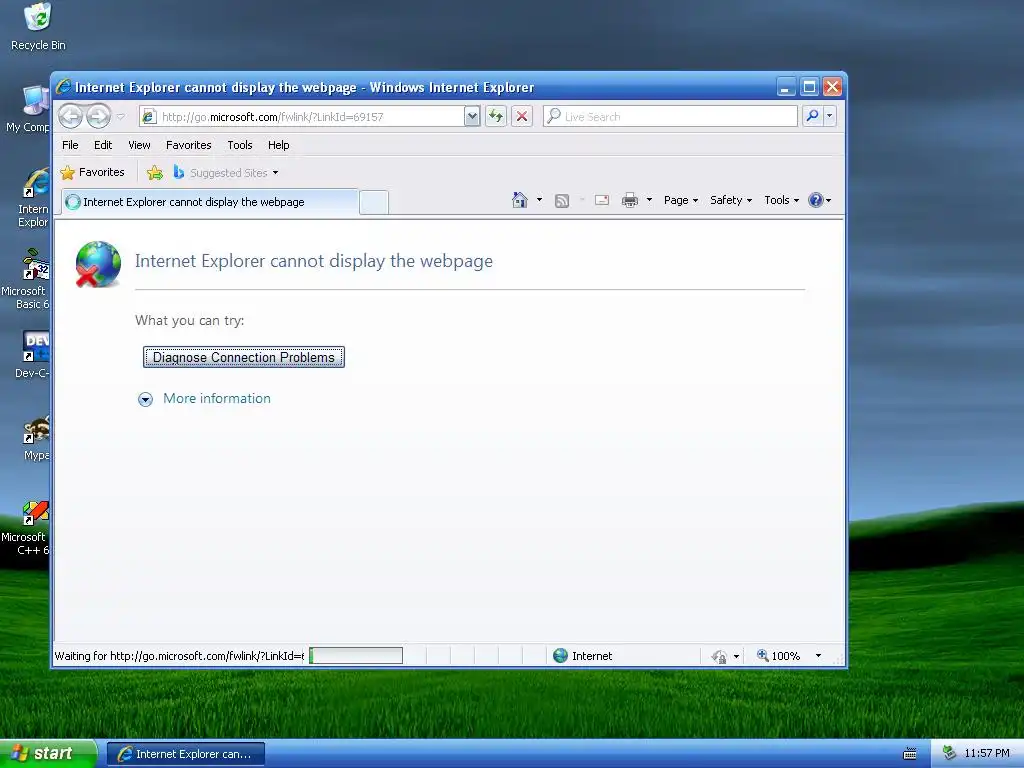This screenshot has width=1024, height=768.
Task: Select the Recycle Bin desktop icon
Action: (x=38, y=27)
